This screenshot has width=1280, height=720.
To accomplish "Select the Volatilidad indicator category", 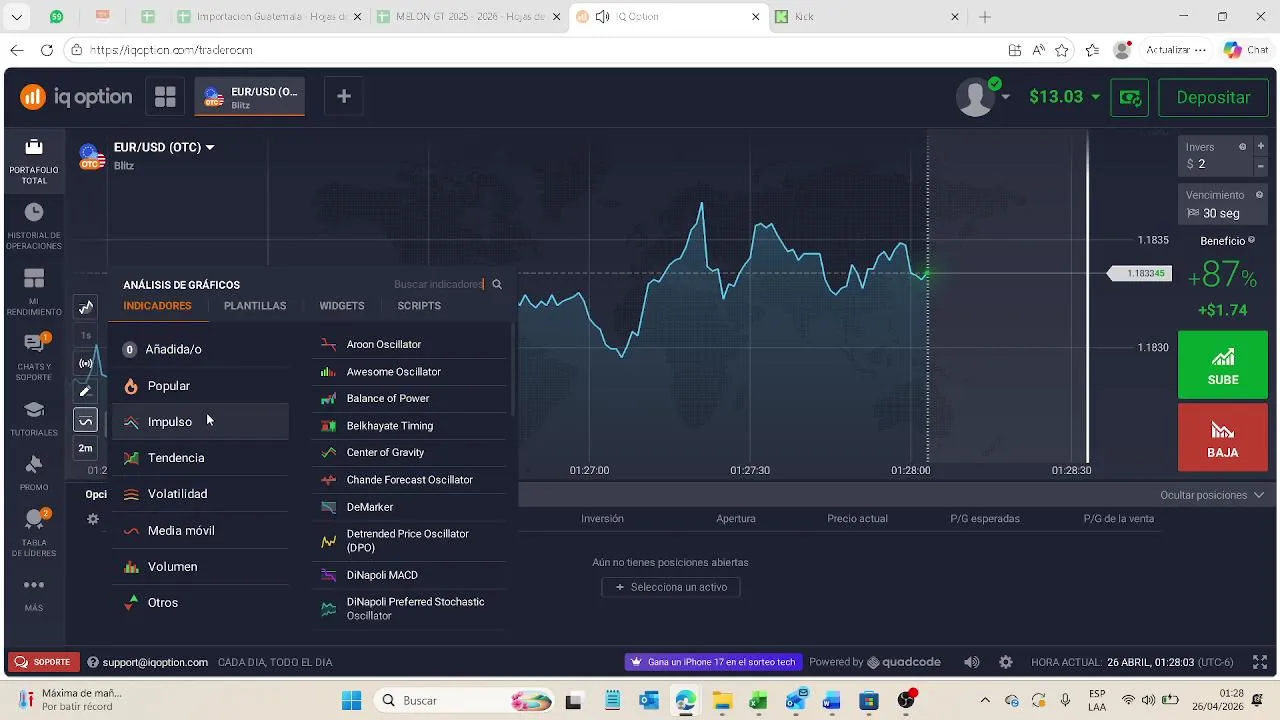I will coord(200,494).
